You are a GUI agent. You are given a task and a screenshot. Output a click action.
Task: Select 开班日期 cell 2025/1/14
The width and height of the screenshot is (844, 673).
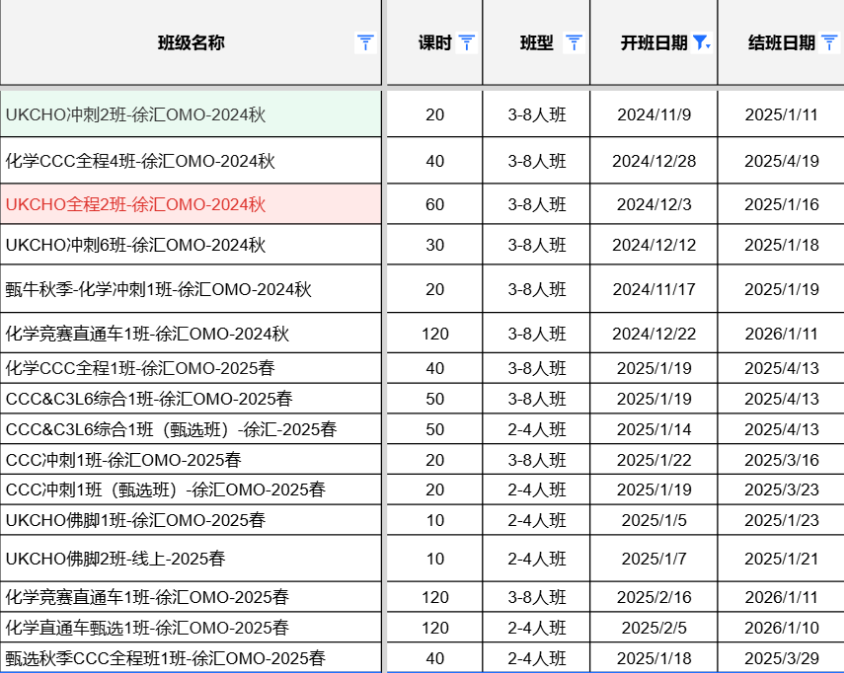coord(653,429)
